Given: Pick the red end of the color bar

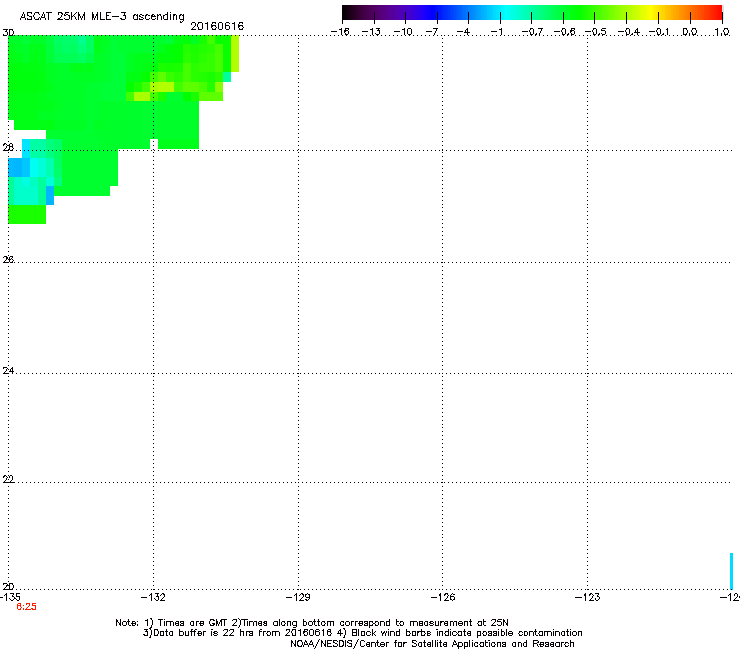Looking at the screenshot, I should [x=713, y=12].
